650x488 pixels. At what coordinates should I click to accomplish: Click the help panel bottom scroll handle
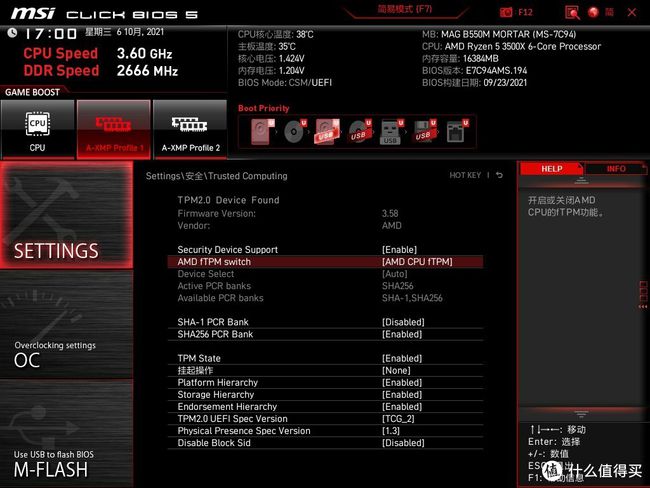[581, 413]
